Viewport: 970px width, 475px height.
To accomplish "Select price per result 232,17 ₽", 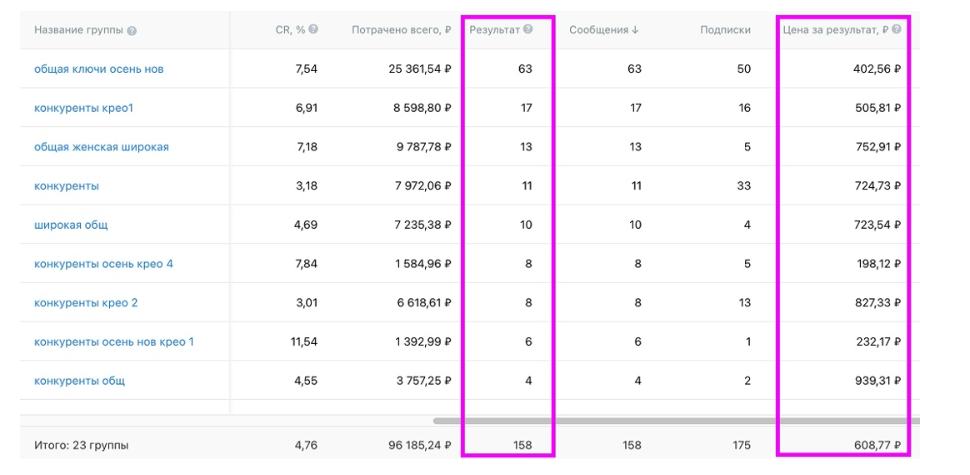I will pos(877,342).
